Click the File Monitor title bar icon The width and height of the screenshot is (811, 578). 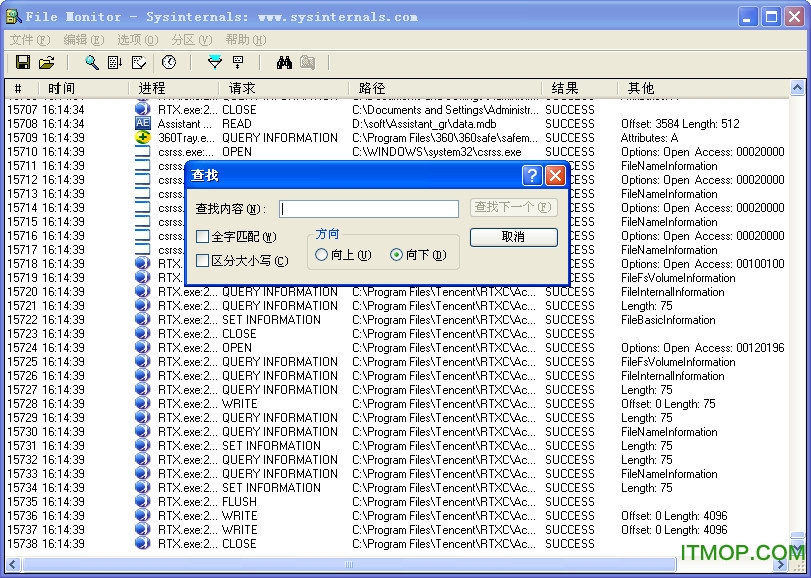pos(13,17)
